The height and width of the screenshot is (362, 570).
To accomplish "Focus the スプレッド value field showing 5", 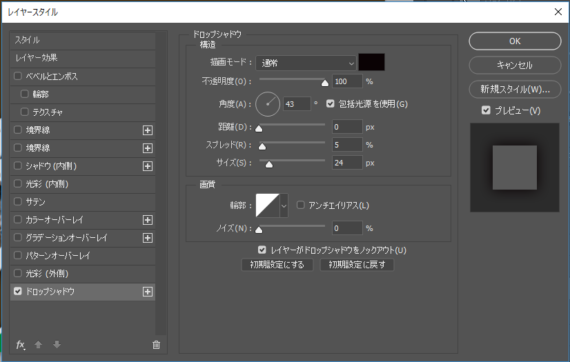I will point(347,145).
